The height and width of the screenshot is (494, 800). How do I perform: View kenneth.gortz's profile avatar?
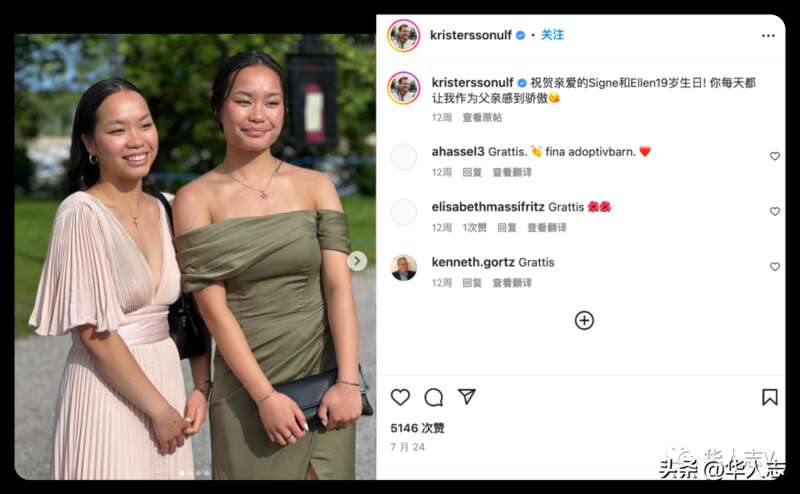(404, 267)
